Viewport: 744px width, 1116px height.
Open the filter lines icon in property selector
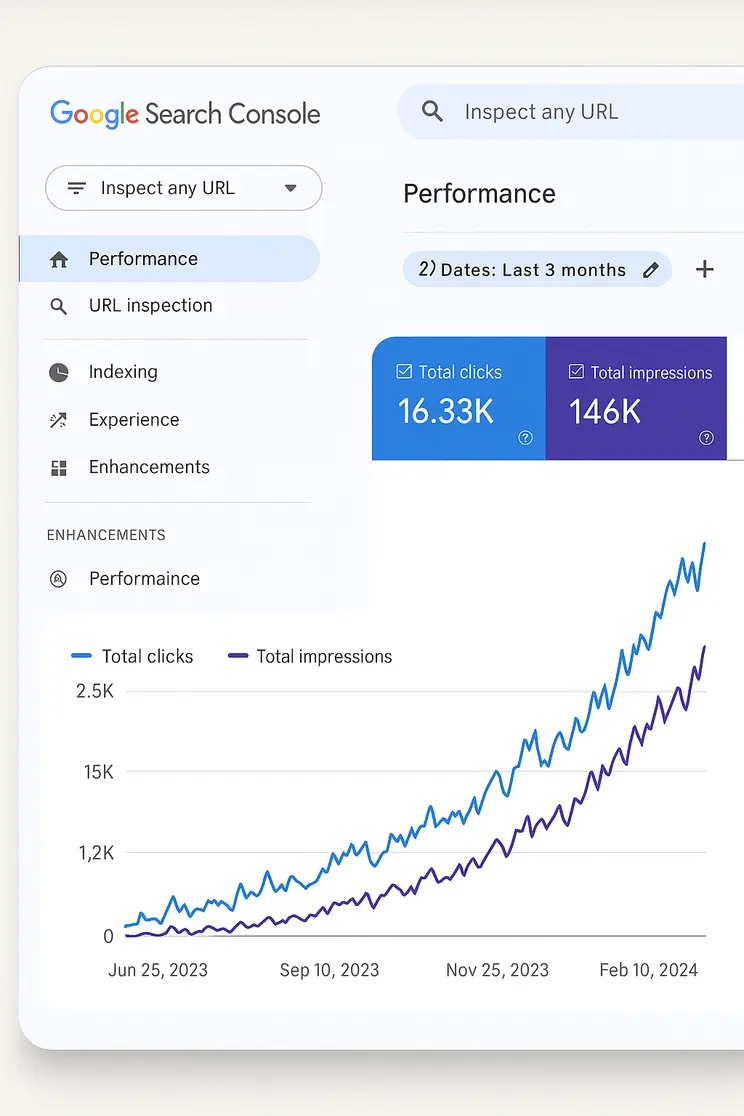[76, 188]
